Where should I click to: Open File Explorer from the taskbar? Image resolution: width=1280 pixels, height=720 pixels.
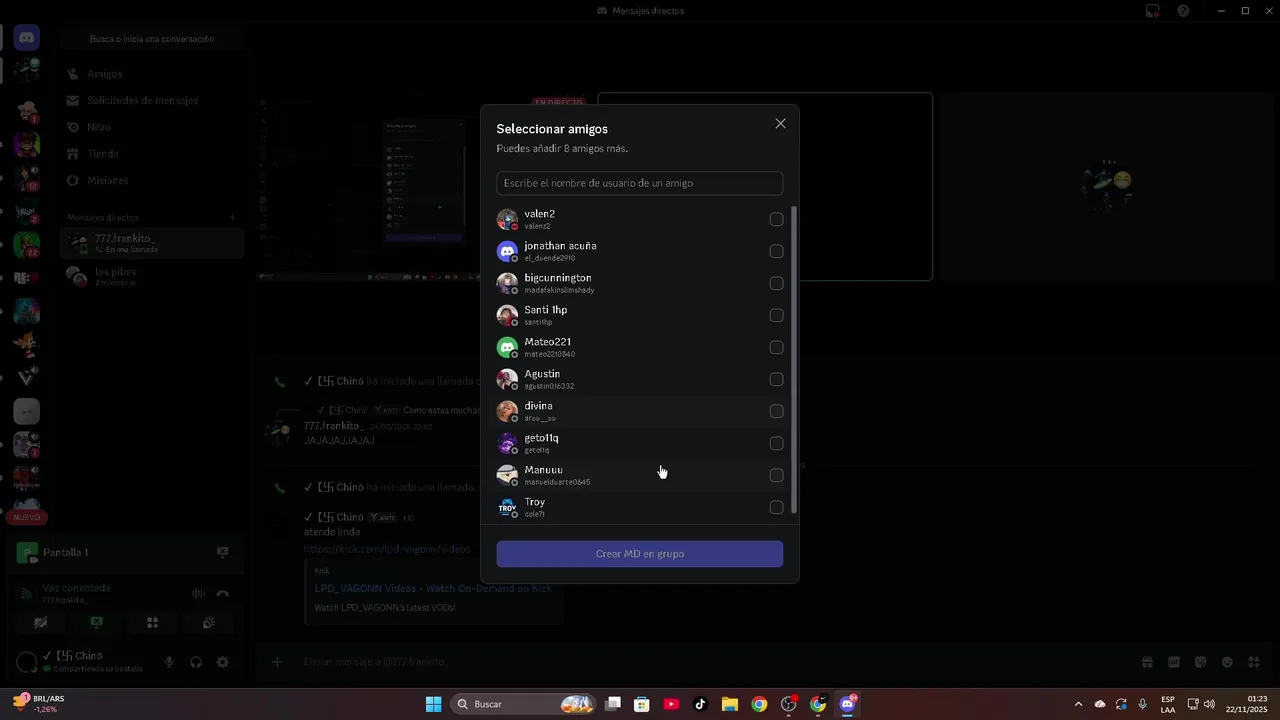(730, 704)
